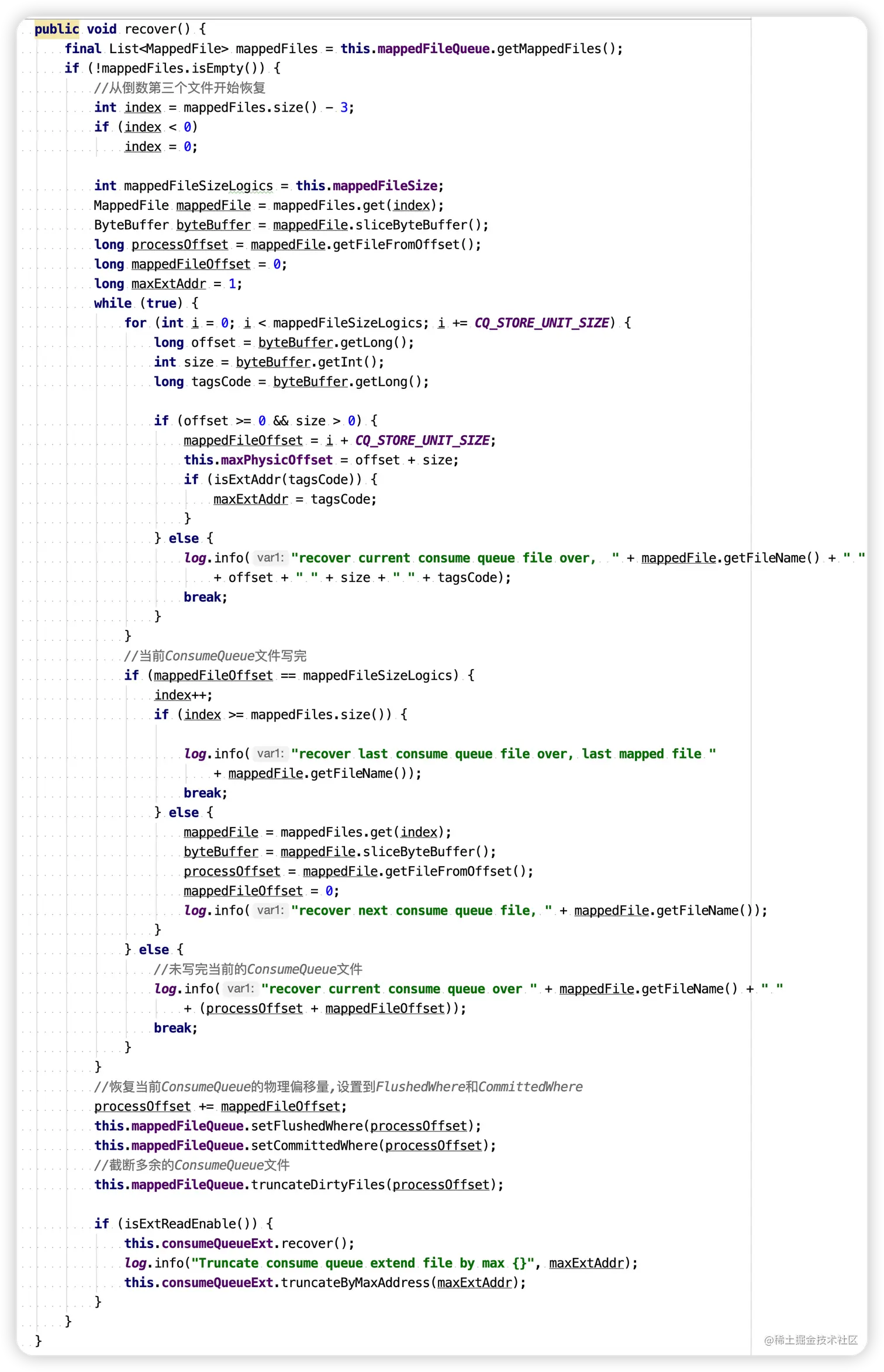Click the 'long mappedFileOffset = 0;' declaration

point(191,264)
